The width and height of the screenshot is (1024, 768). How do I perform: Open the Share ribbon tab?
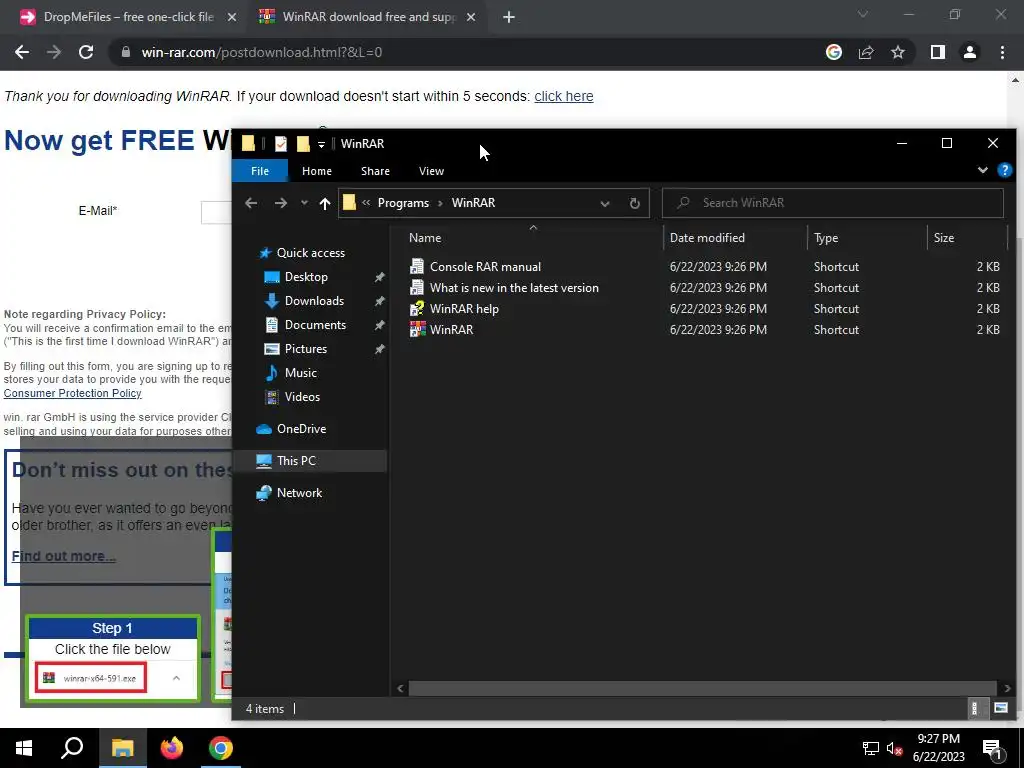tap(376, 171)
